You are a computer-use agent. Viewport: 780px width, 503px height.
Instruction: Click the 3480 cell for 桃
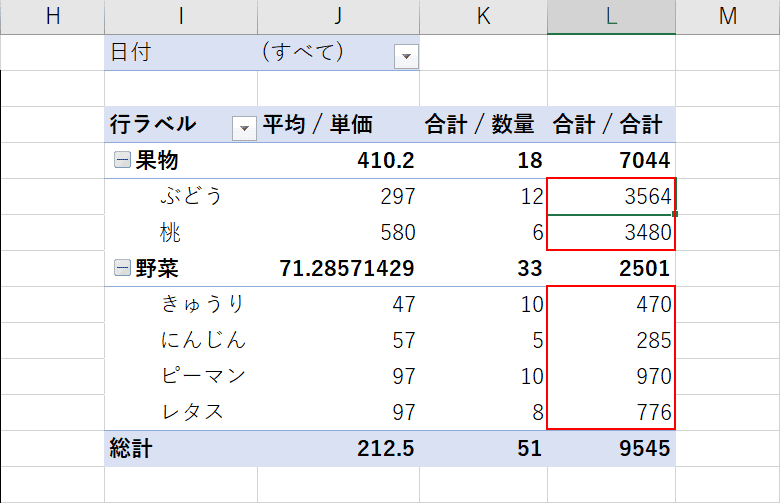(611, 232)
